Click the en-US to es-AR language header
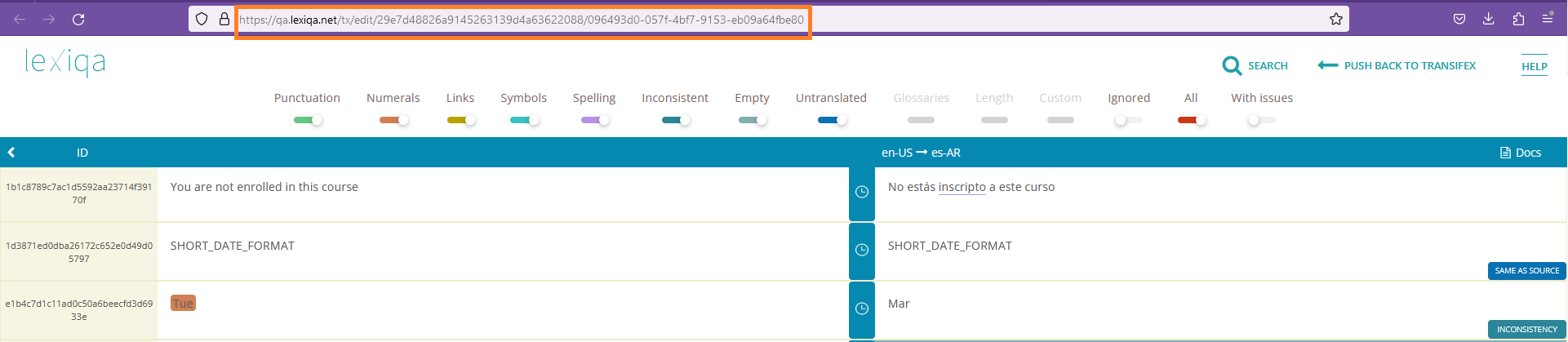Viewport: 1568px width, 342px height. point(920,153)
